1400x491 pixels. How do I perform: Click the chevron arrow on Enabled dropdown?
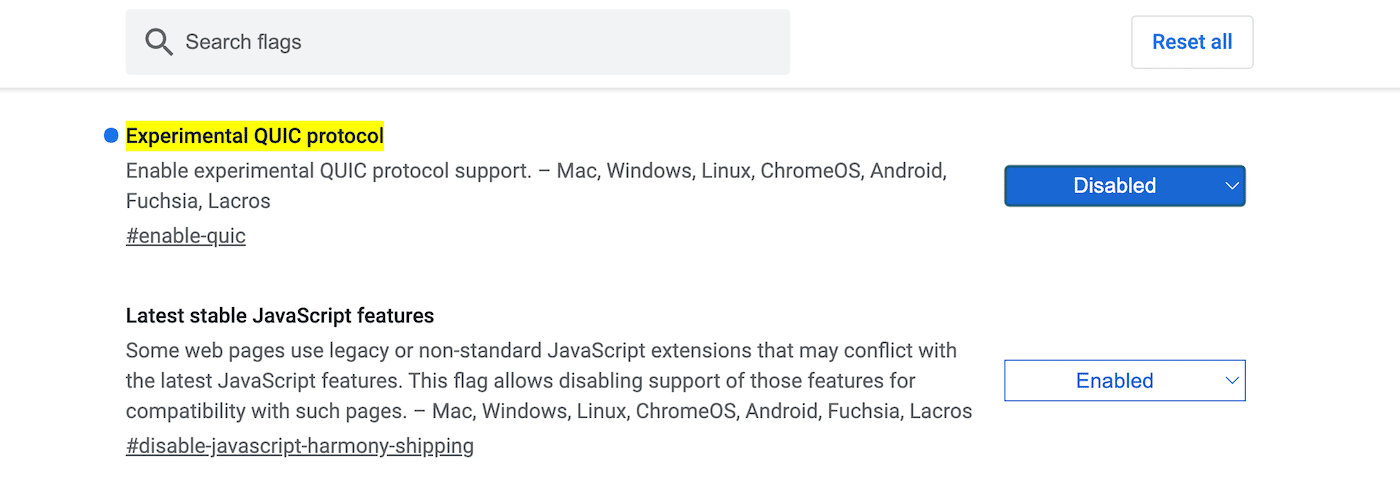click(x=1232, y=381)
